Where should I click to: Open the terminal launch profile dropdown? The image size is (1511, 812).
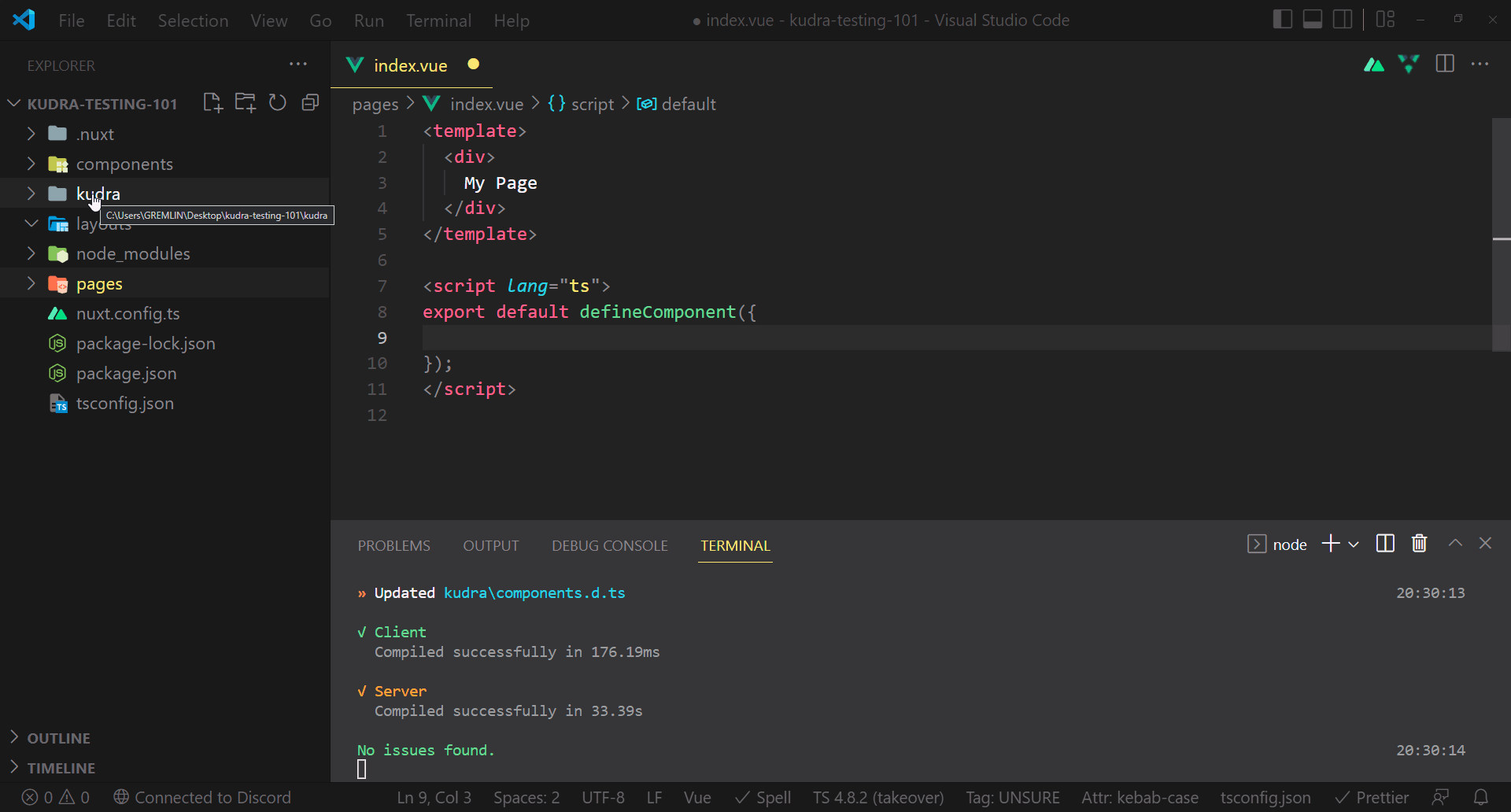(1354, 544)
